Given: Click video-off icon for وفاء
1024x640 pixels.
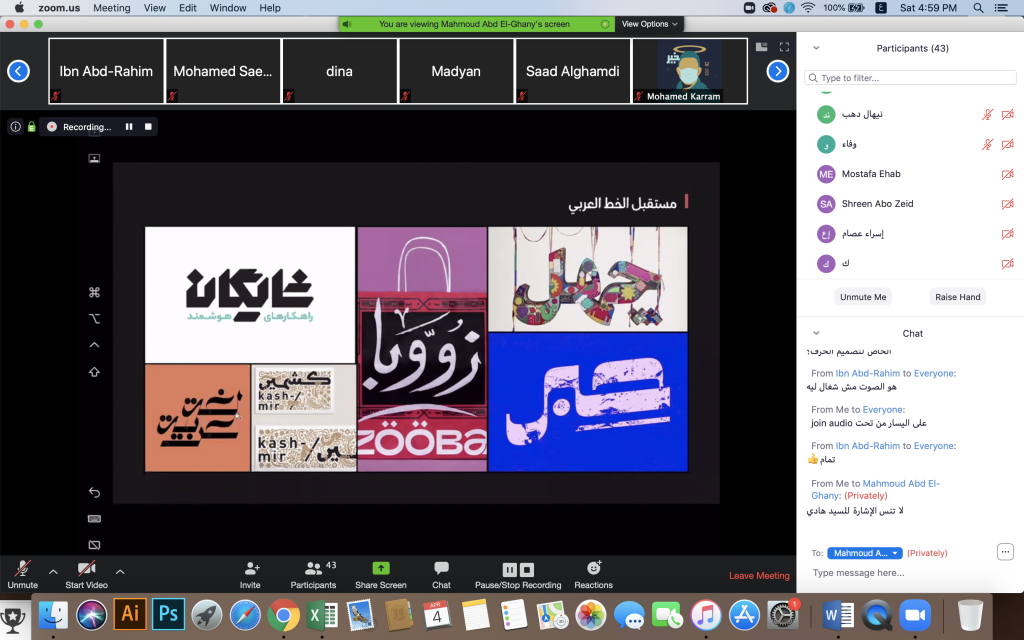Looking at the screenshot, I should [x=1008, y=144].
